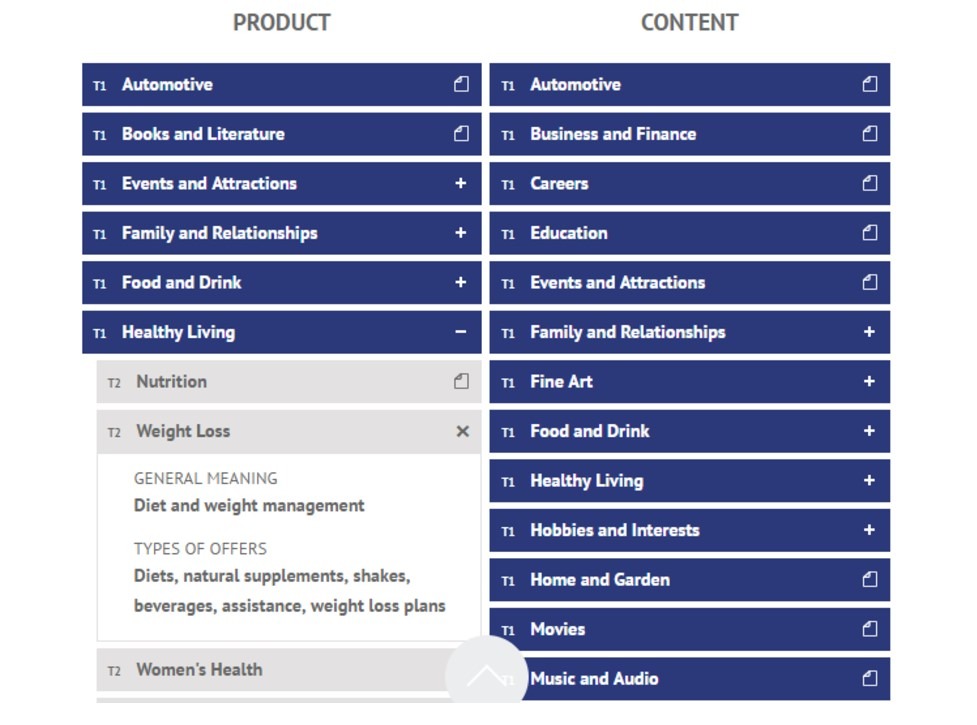Click the Movies row page icon
977x725 pixels.
pos(869,629)
